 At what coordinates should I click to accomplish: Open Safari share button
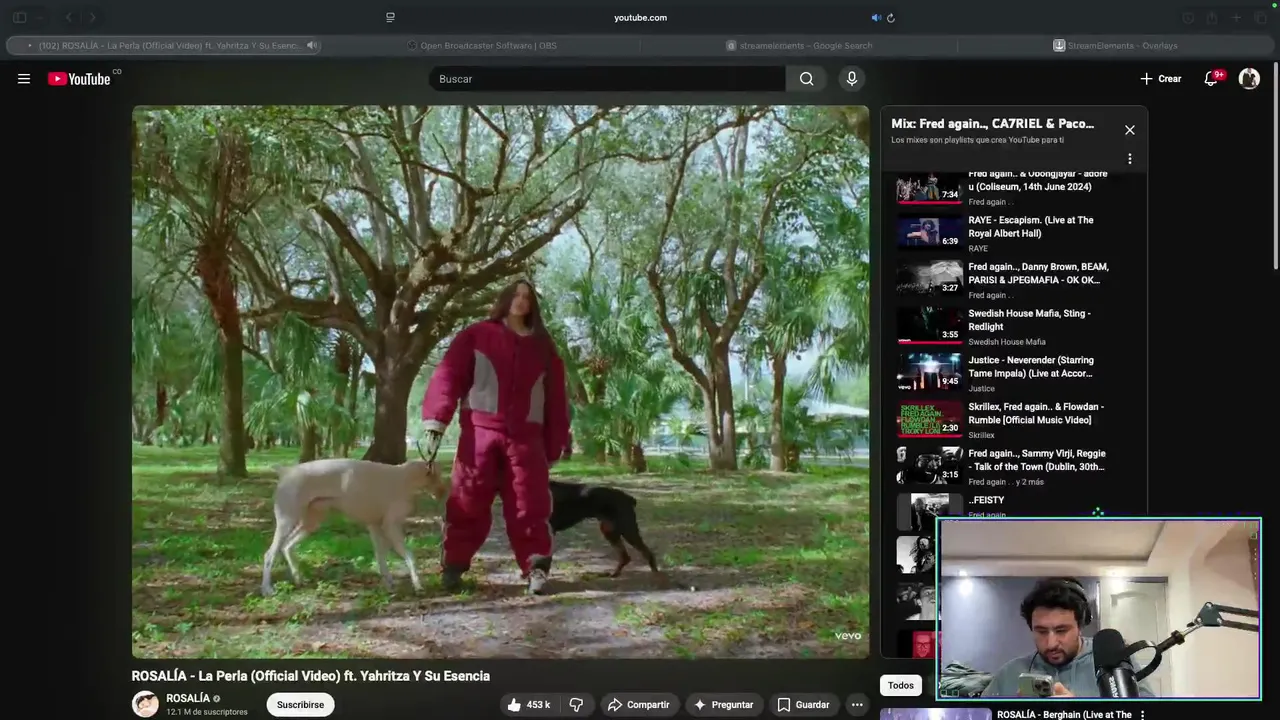[1211, 17]
